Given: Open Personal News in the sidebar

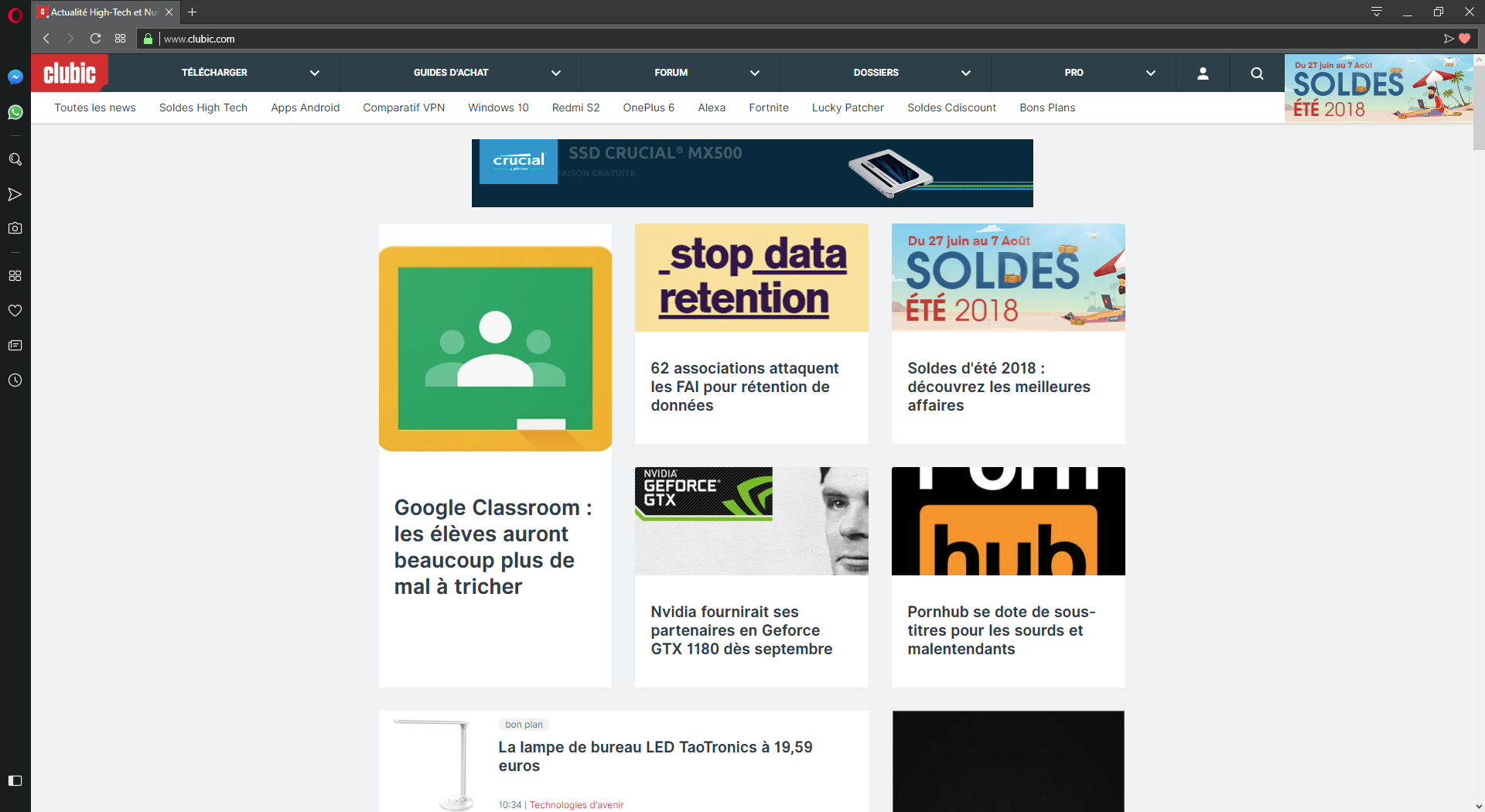Looking at the screenshot, I should 15,346.
